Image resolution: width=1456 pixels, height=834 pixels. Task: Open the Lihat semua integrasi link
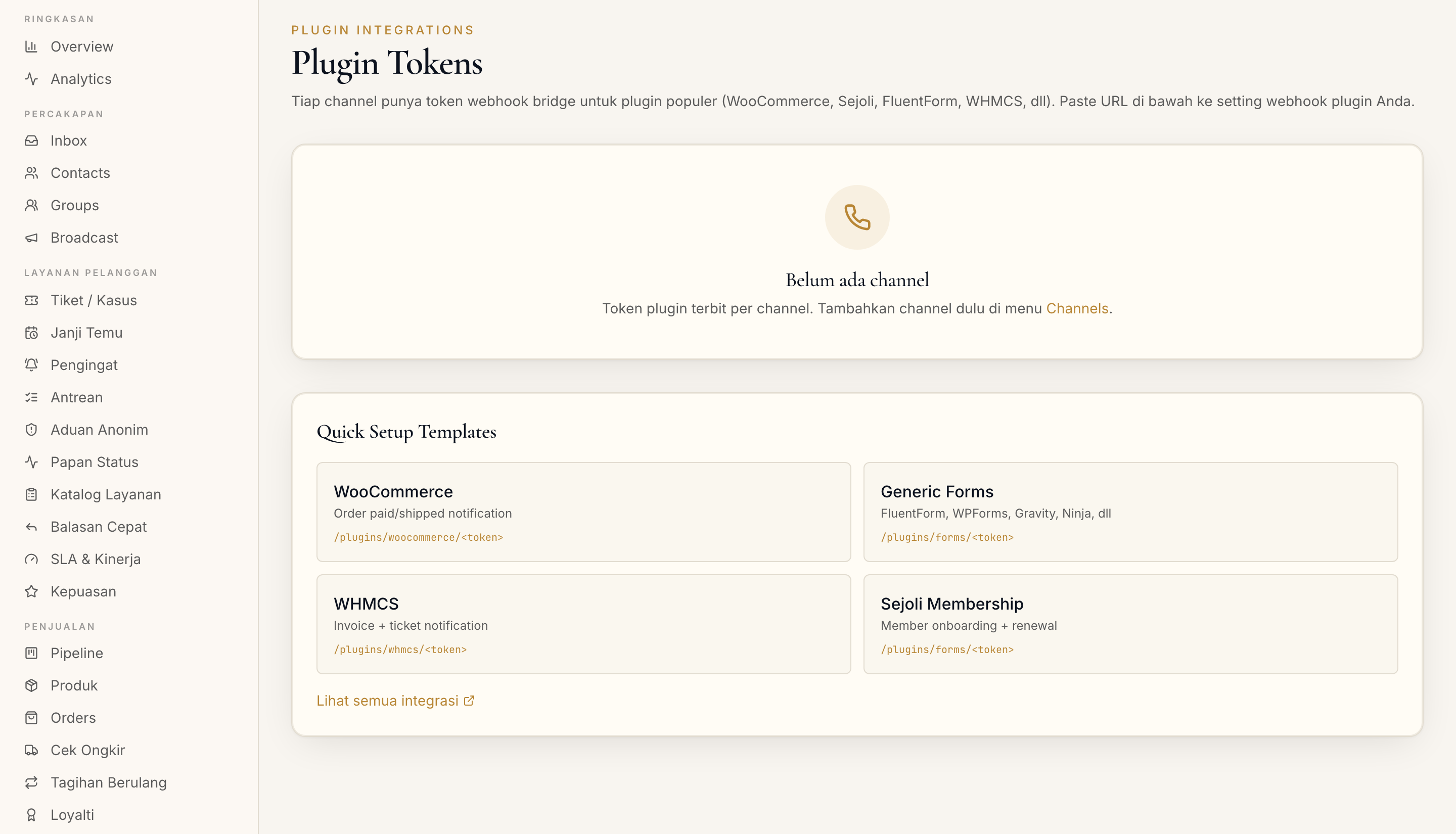click(x=395, y=701)
